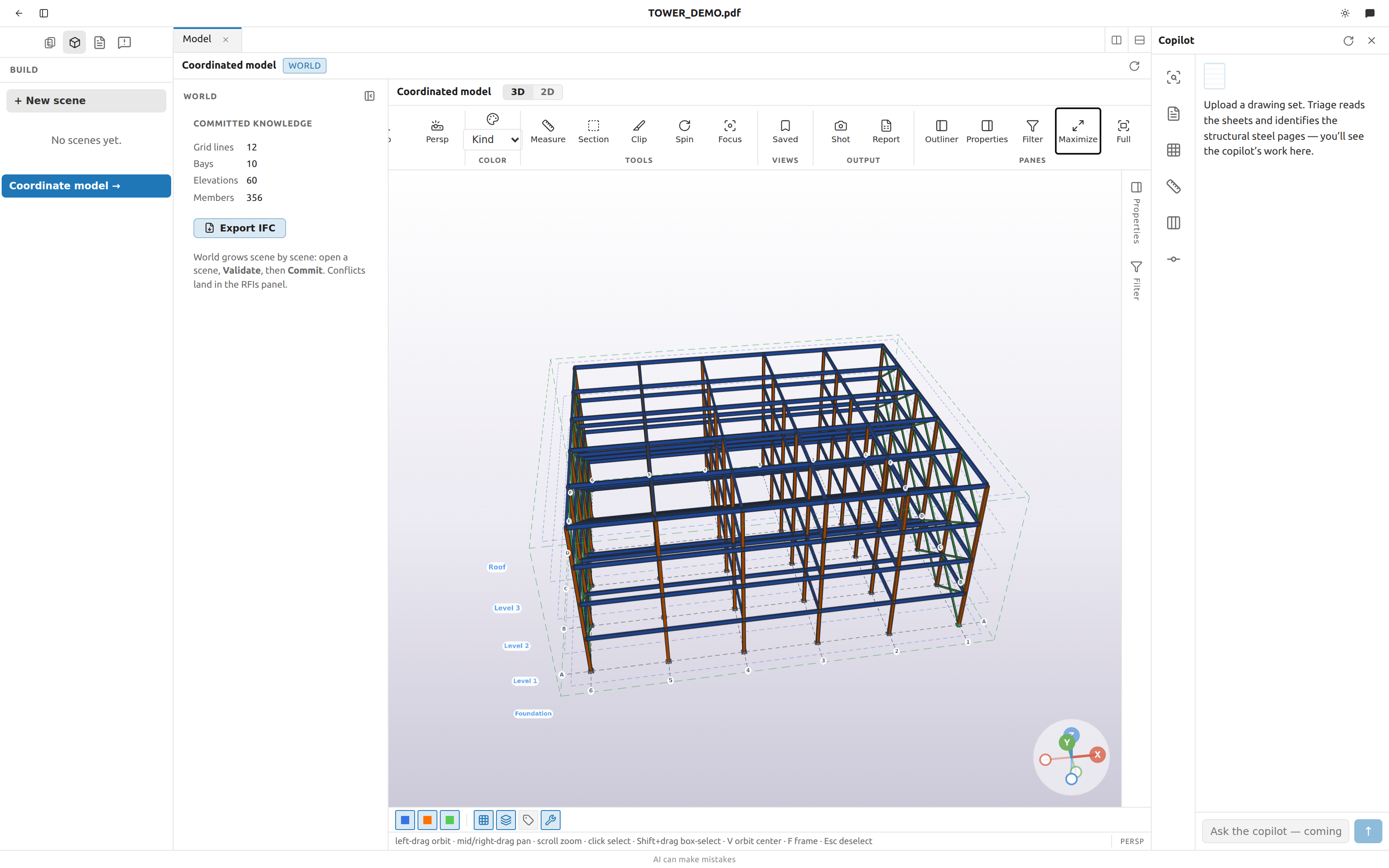Toggle the blue kind swatch

pos(405,820)
